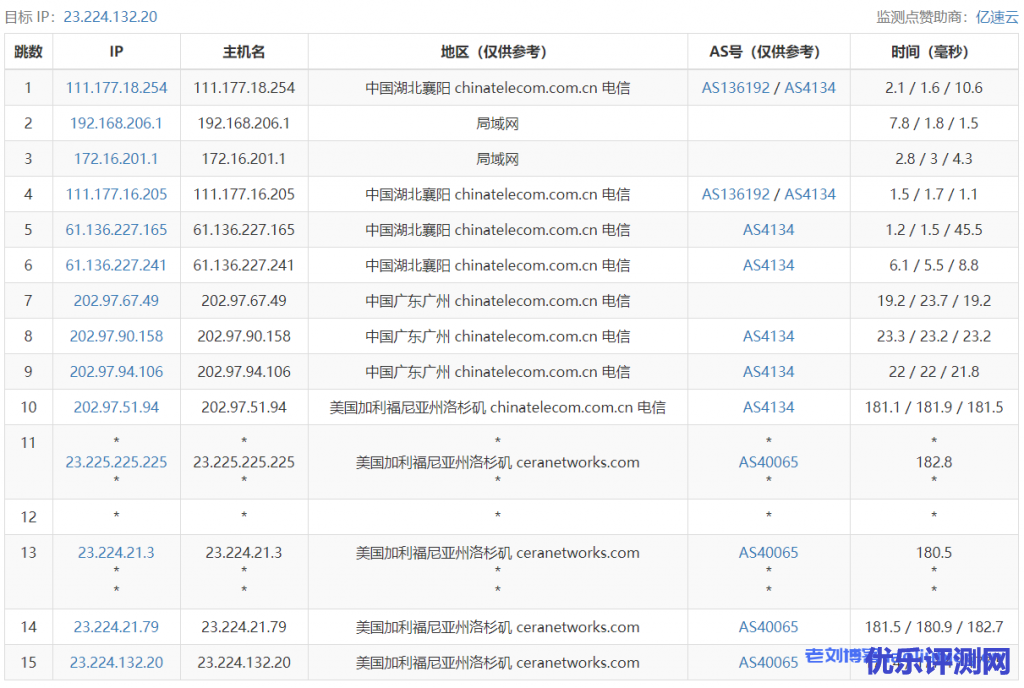Click the 192.168.206.1 link in IP column

[116, 123]
